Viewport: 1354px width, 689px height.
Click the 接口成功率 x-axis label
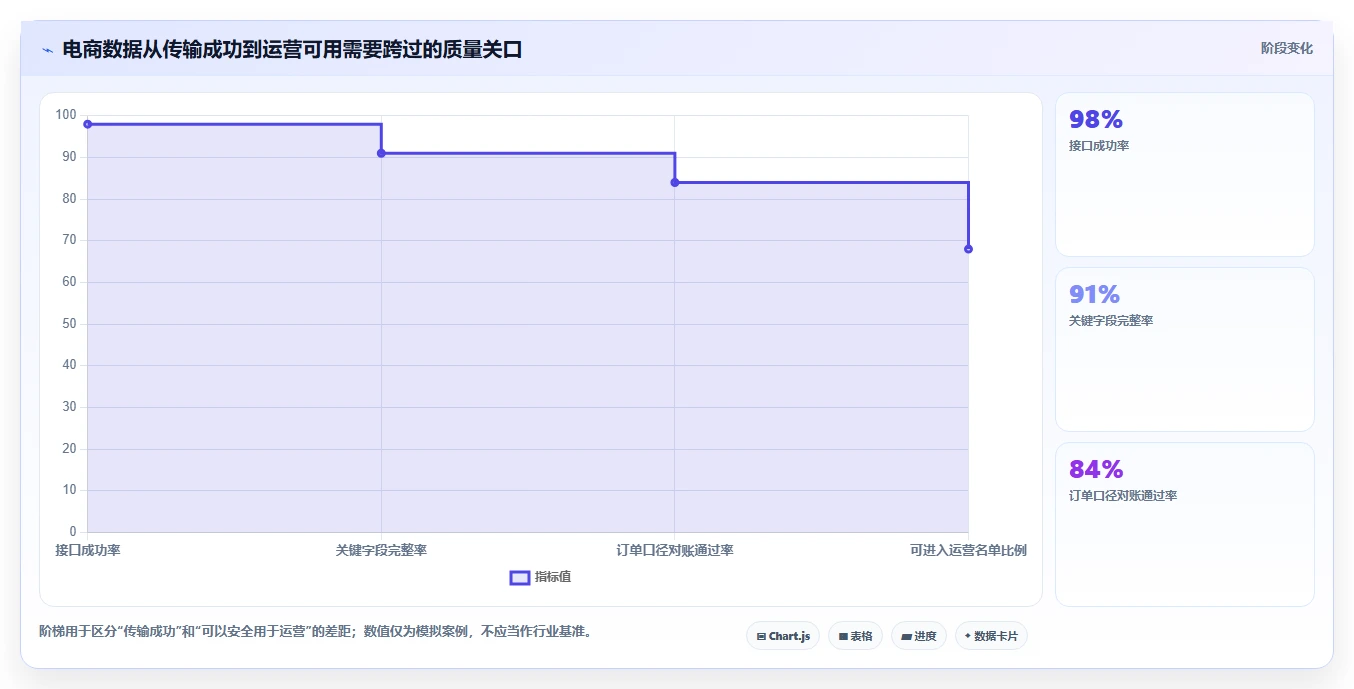tap(88, 550)
